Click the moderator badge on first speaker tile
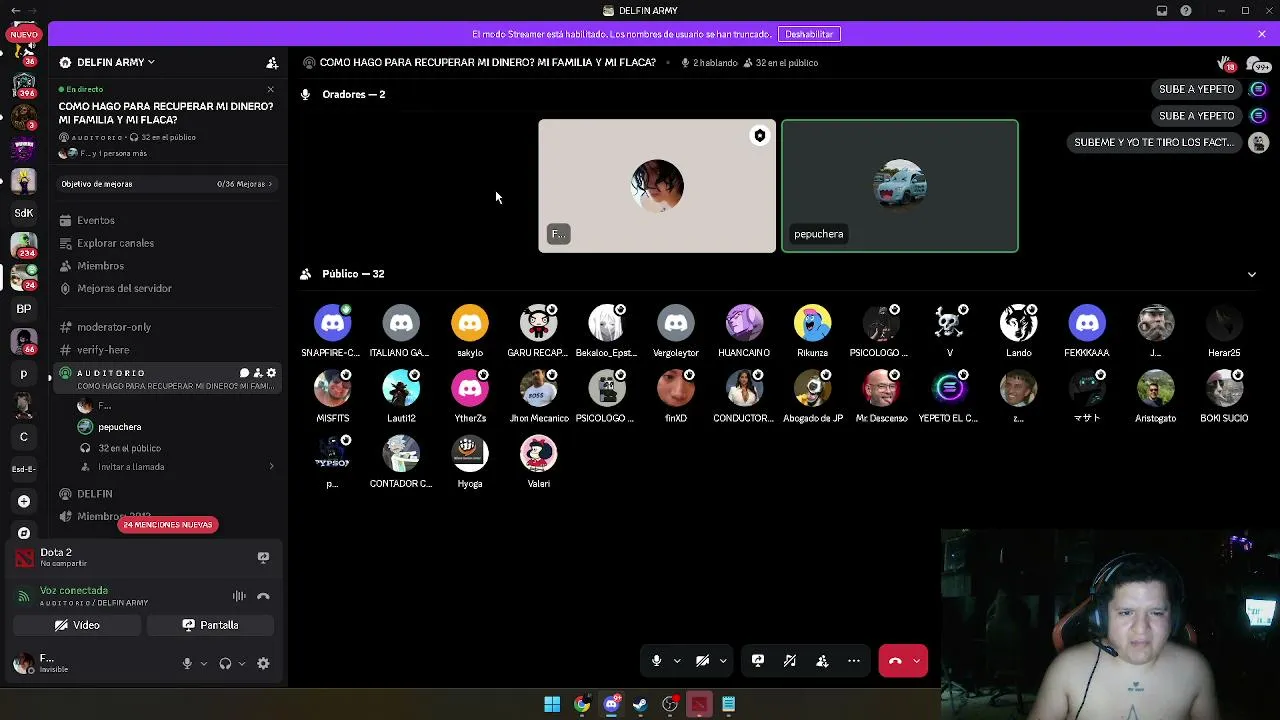The height and width of the screenshot is (720, 1280). 760,135
